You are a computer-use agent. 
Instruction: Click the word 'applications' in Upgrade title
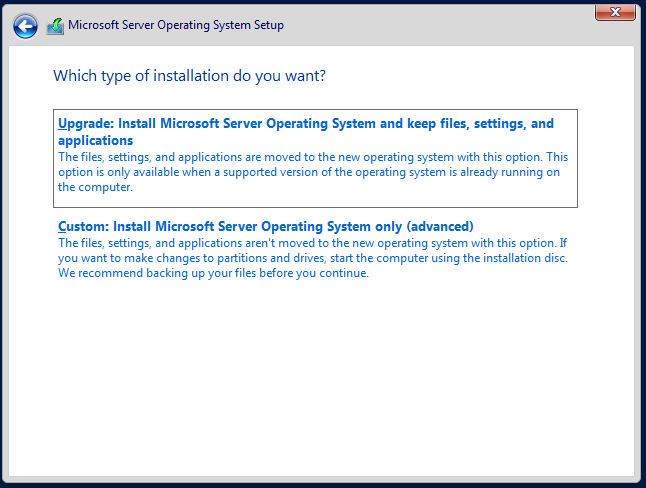coord(96,141)
